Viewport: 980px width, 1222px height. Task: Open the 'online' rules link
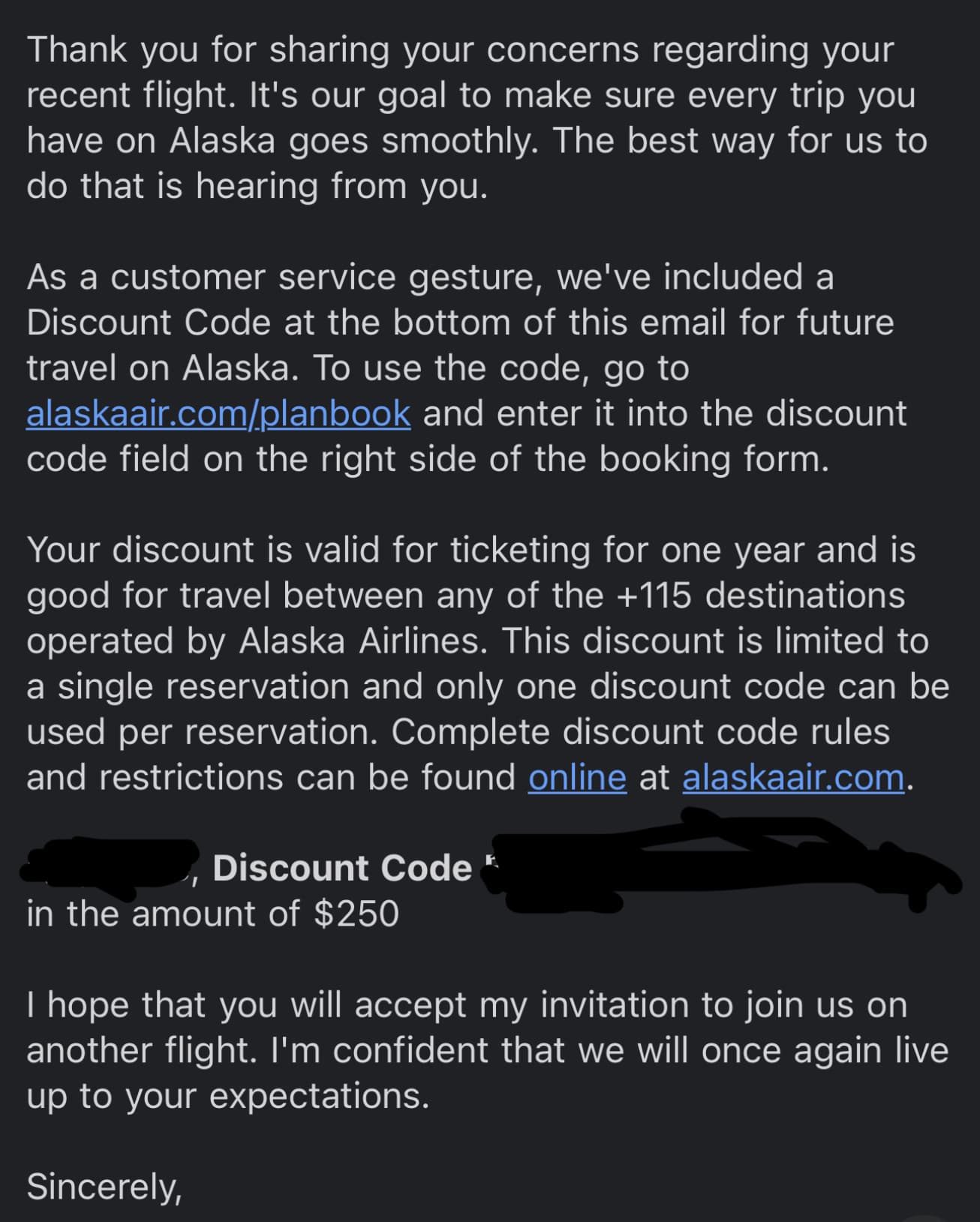point(577,777)
